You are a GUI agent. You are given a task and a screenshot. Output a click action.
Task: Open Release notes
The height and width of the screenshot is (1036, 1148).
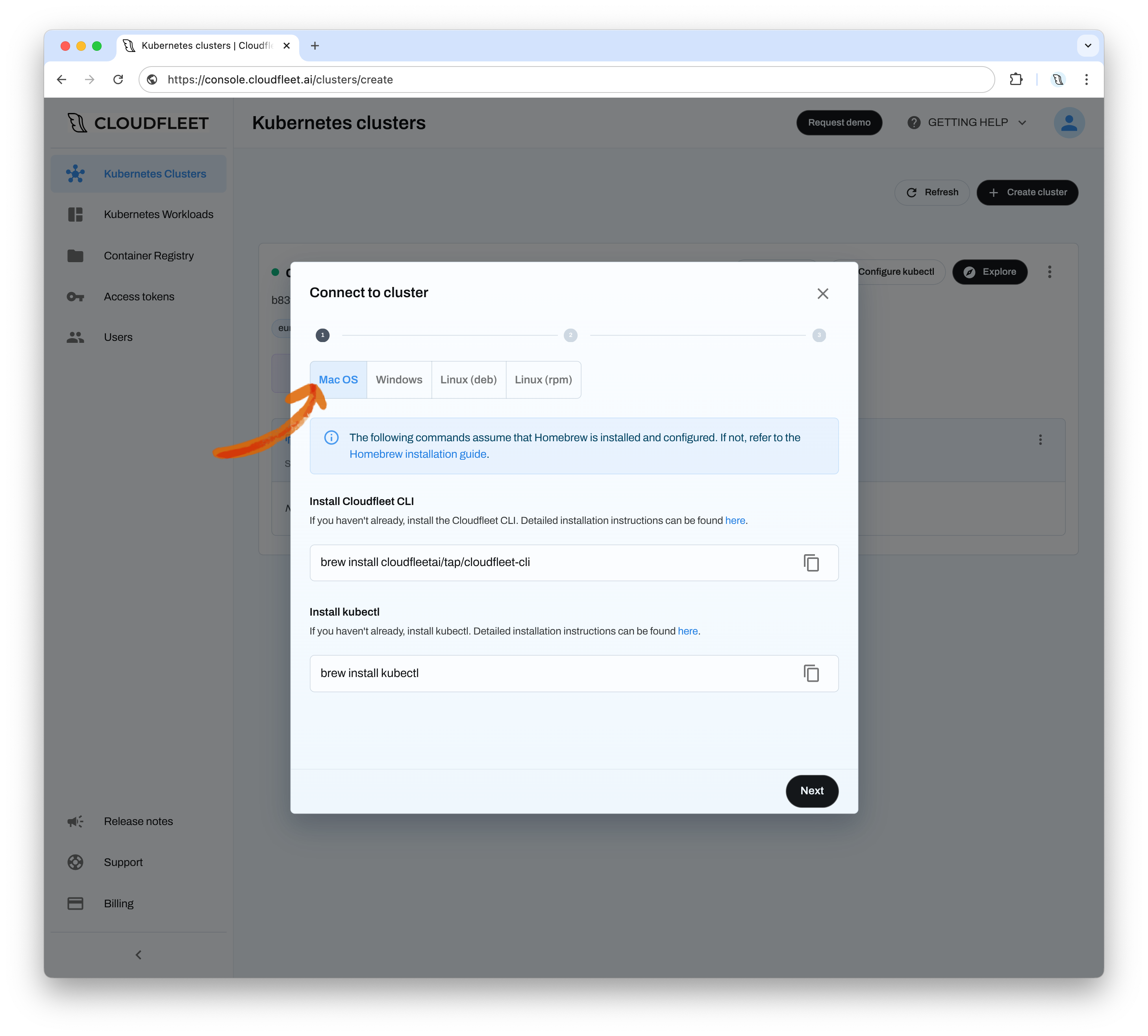138,821
